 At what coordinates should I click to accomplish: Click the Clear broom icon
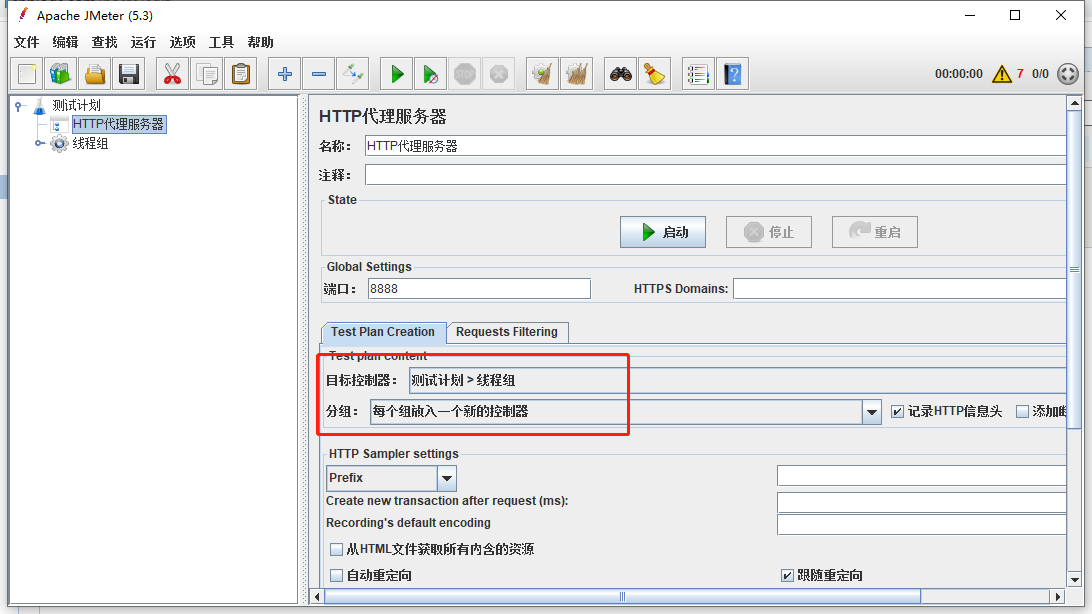point(543,74)
